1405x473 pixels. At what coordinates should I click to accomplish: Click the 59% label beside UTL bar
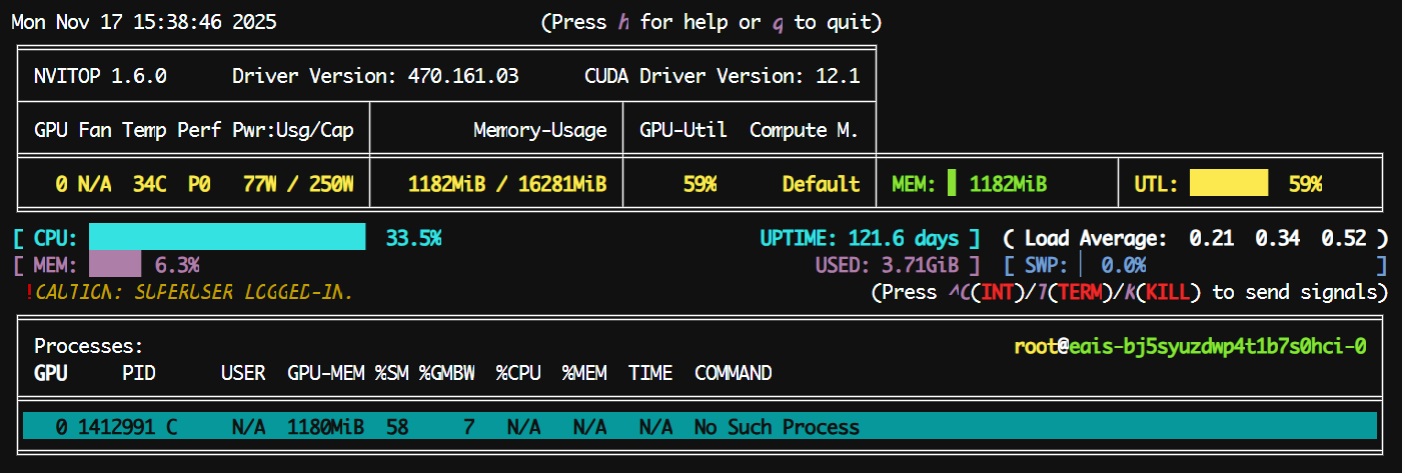click(1305, 184)
